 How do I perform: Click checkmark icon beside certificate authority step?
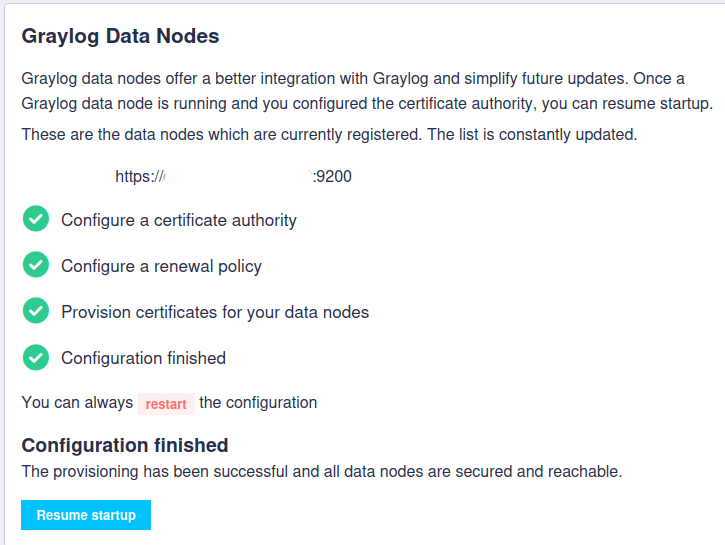click(x=36, y=219)
